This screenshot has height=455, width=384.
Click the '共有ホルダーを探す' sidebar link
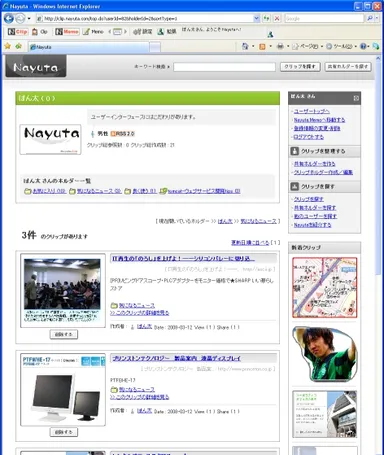[315, 208]
